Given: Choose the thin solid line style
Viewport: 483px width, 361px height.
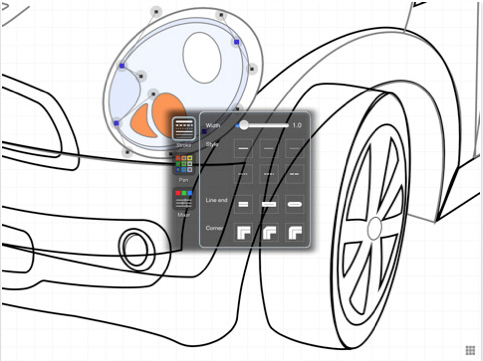Looking at the screenshot, I should click(295, 148).
